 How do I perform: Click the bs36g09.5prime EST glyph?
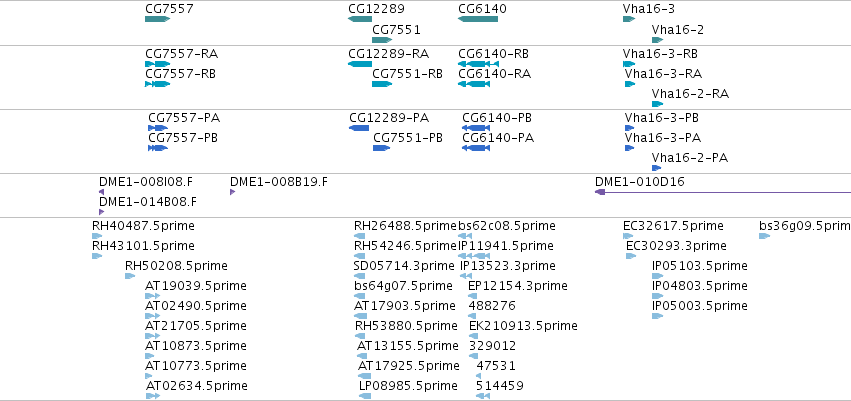click(x=764, y=235)
